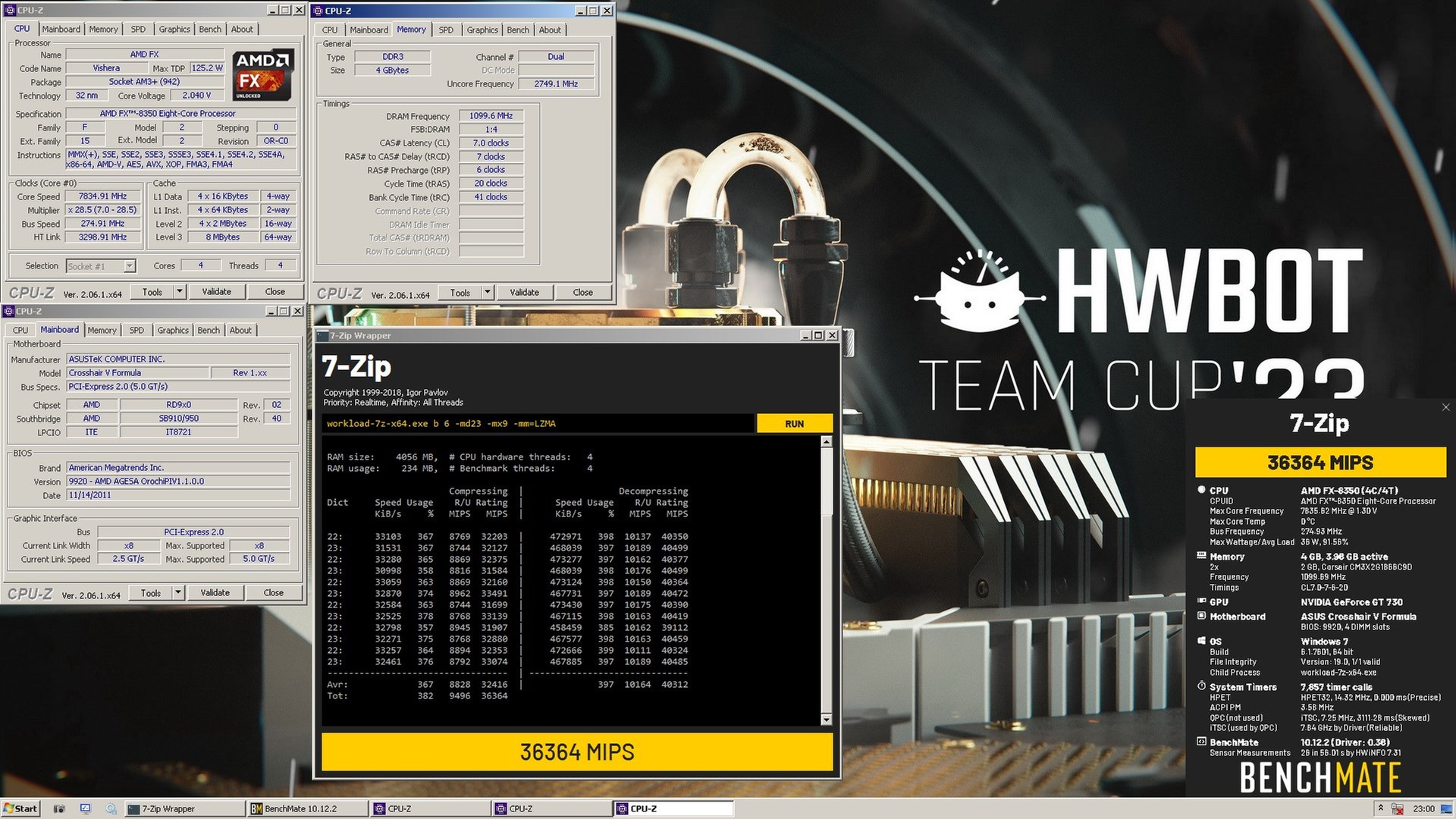Click the GPU icon in BenchMate panel
Image resolution: width=1456 pixels, height=819 pixels.
click(1201, 601)
